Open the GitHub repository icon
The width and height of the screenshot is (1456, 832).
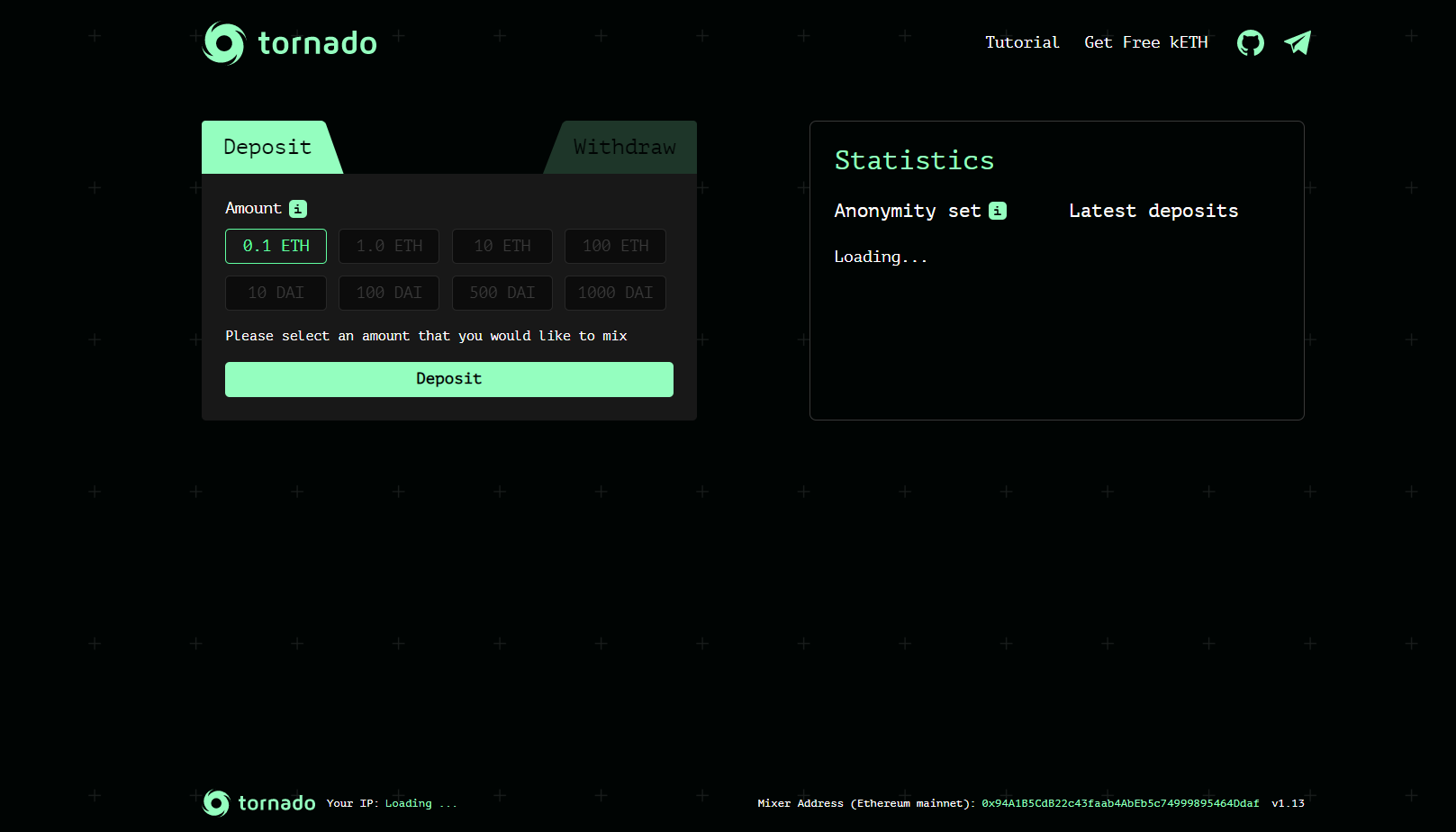coord(1250,42)
